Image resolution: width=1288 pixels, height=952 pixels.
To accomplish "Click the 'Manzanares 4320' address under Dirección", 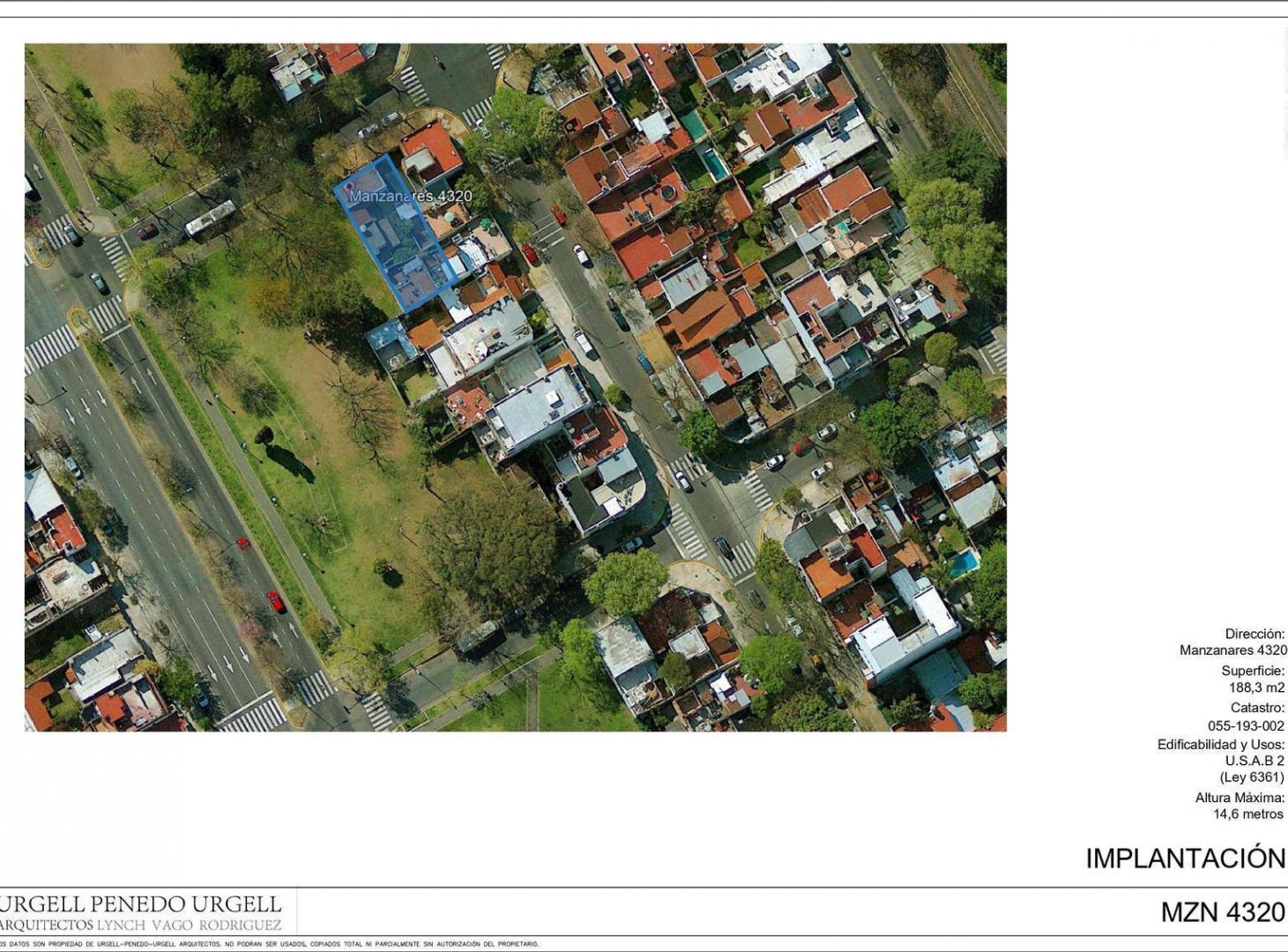I will [1232, 651].
